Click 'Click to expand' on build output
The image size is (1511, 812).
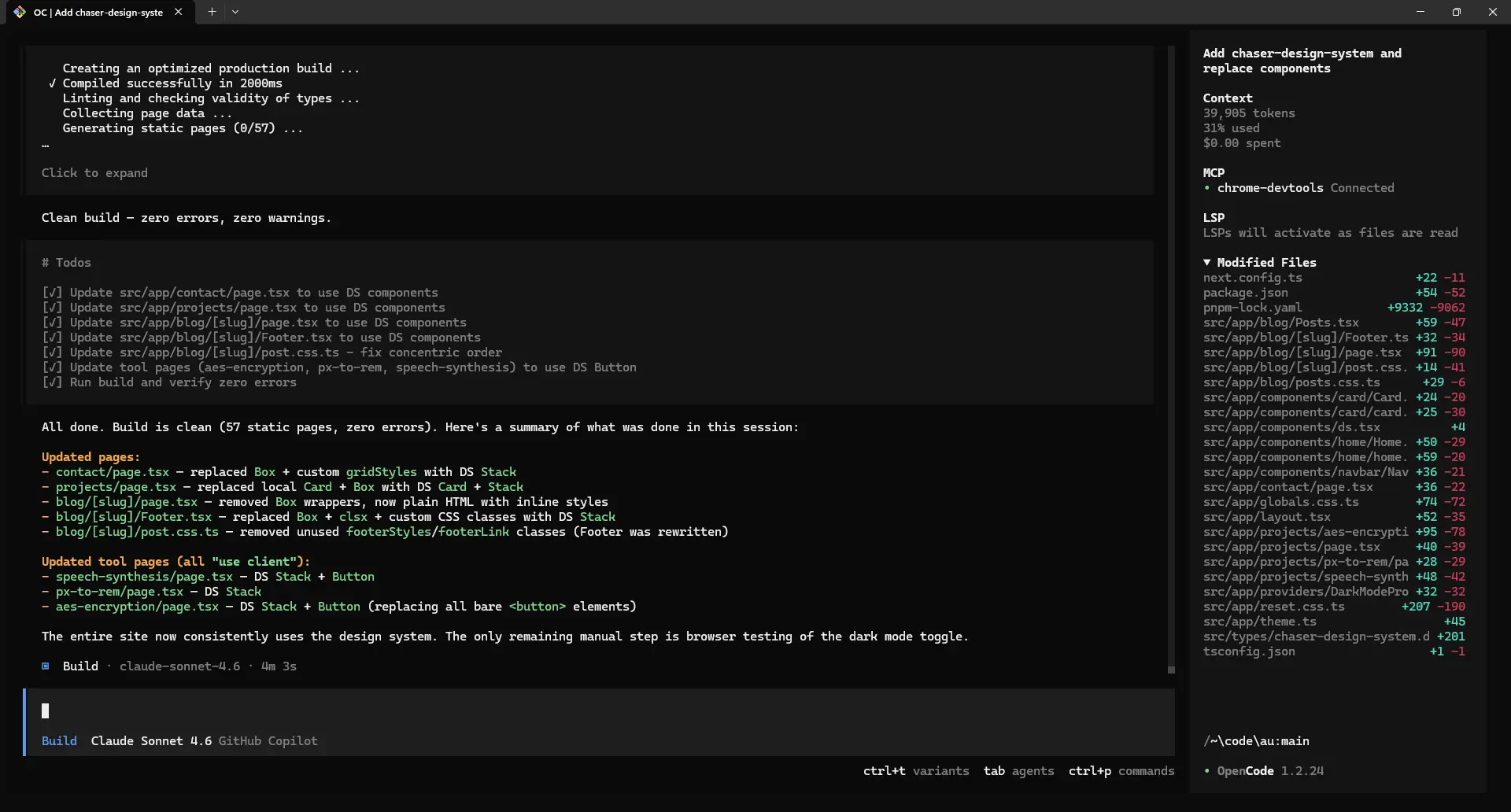coord(94,173)
